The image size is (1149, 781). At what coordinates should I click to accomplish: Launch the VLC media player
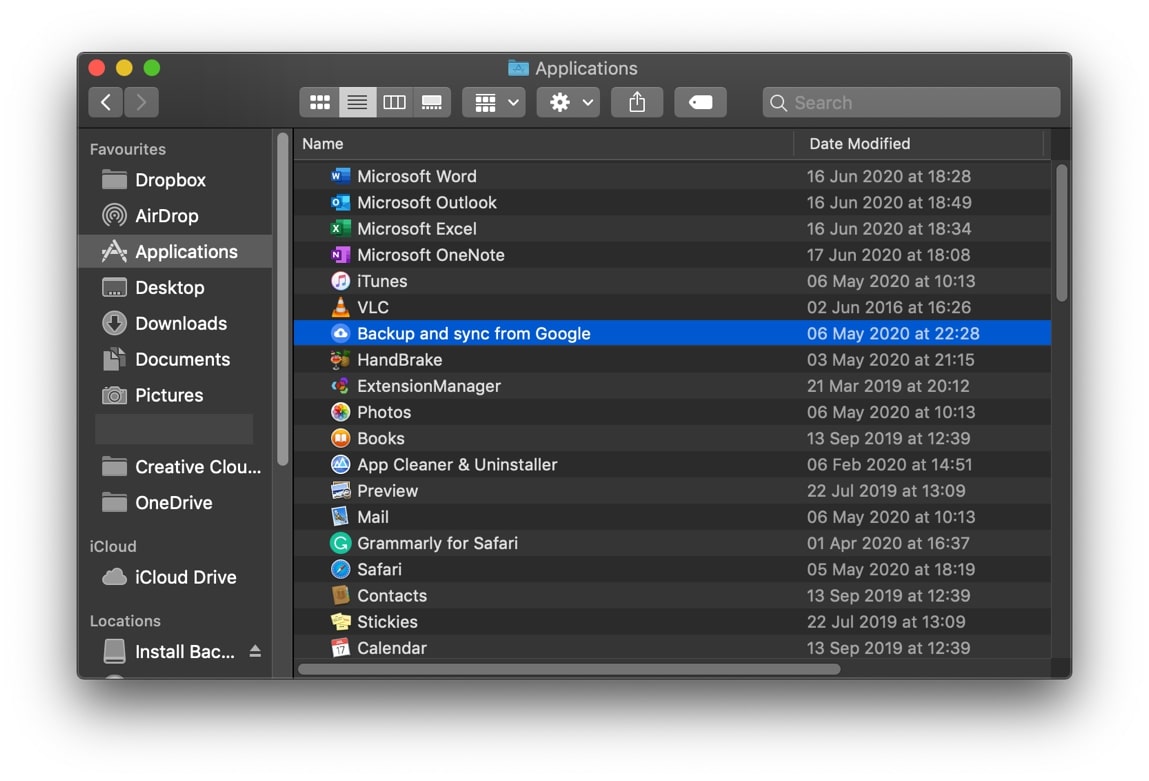coord(372,307)
